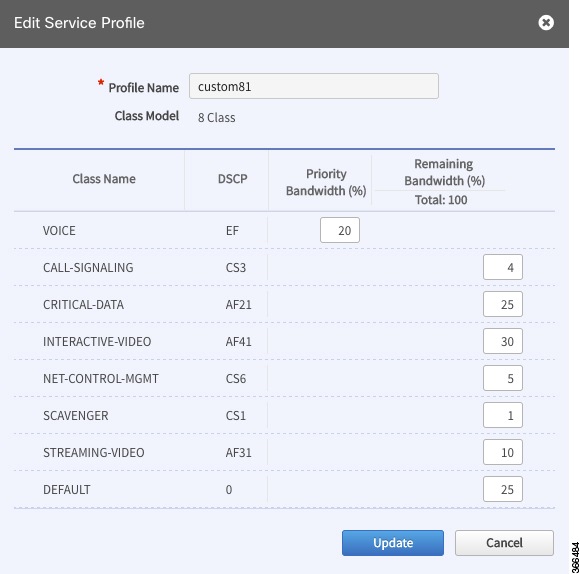Click NET-CONTROL-MGMT remaining bandwidth box
Screen dimensions: 580x574
click(x=503, y=378)
